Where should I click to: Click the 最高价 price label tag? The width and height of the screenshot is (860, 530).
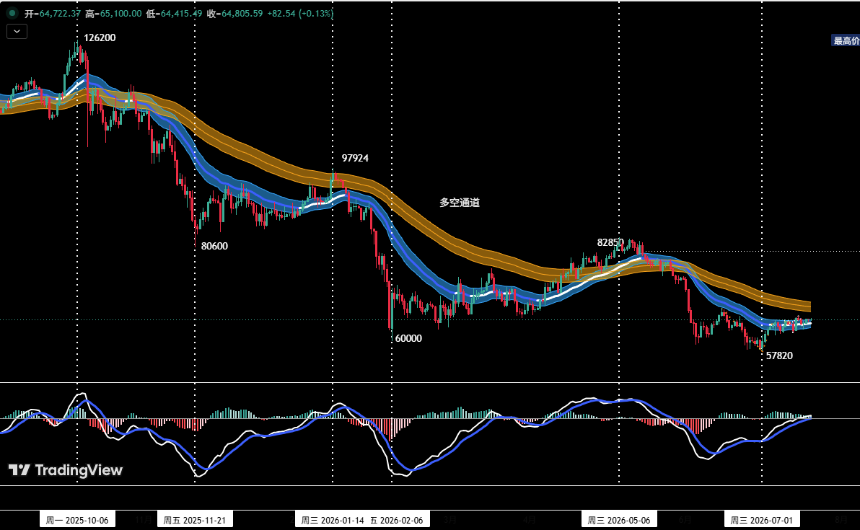point(846,41)
